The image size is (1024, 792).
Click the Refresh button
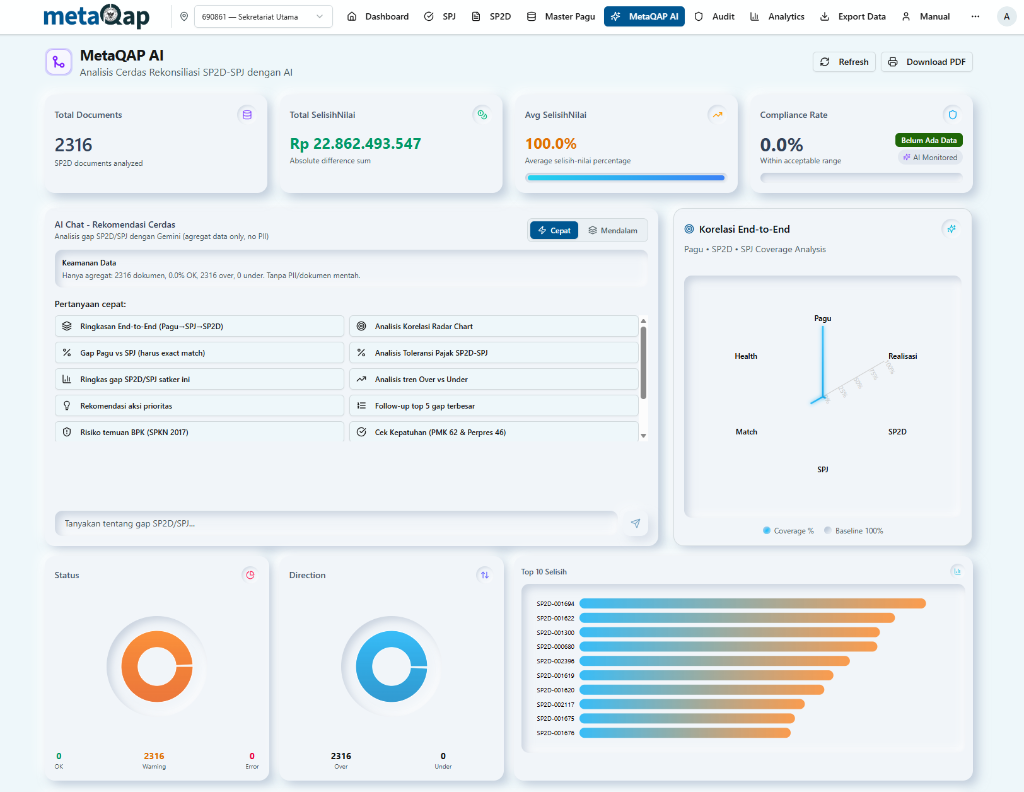click(843, 61)
